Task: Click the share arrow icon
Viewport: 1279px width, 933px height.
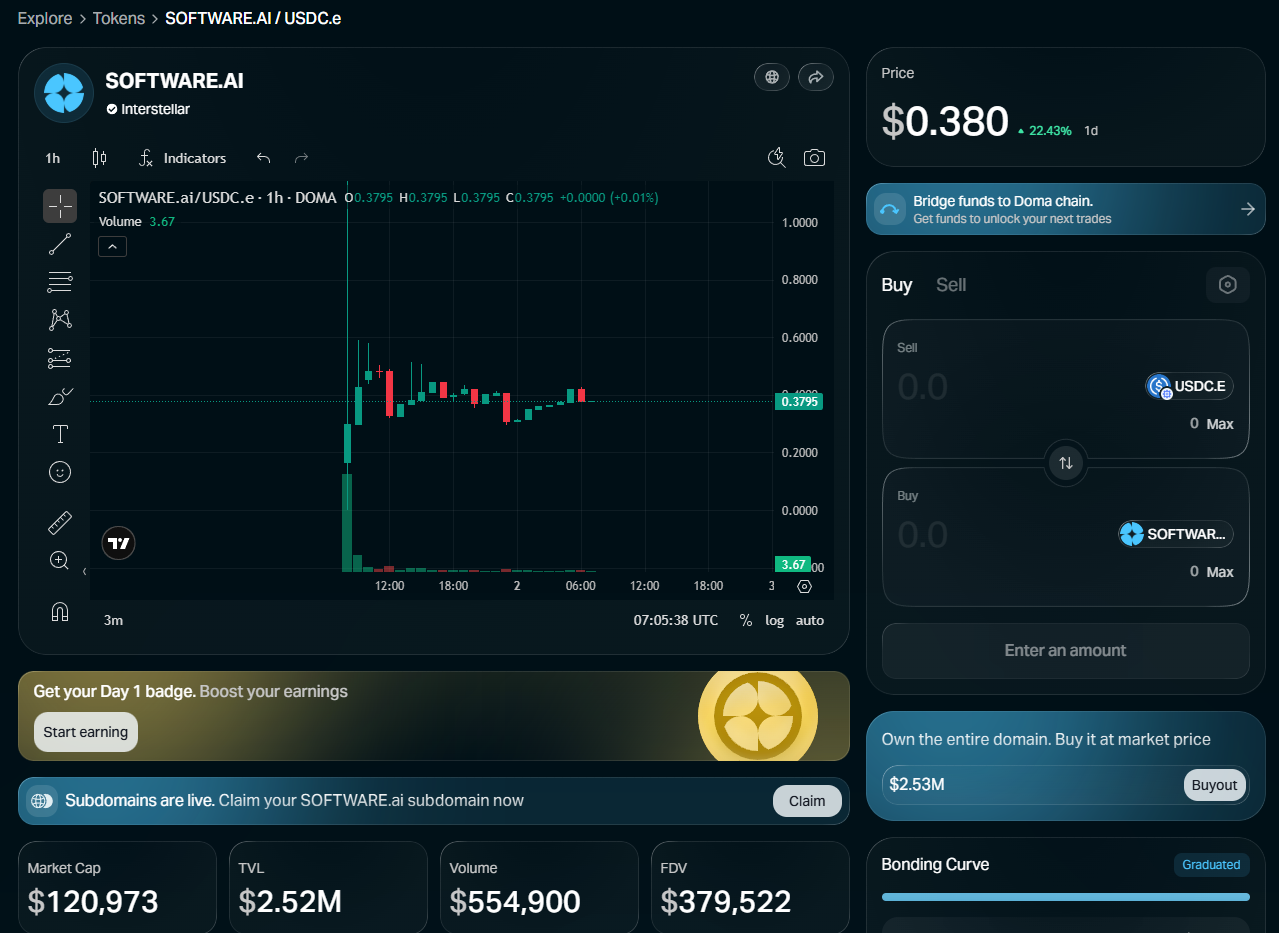Action: coord(816,77)
